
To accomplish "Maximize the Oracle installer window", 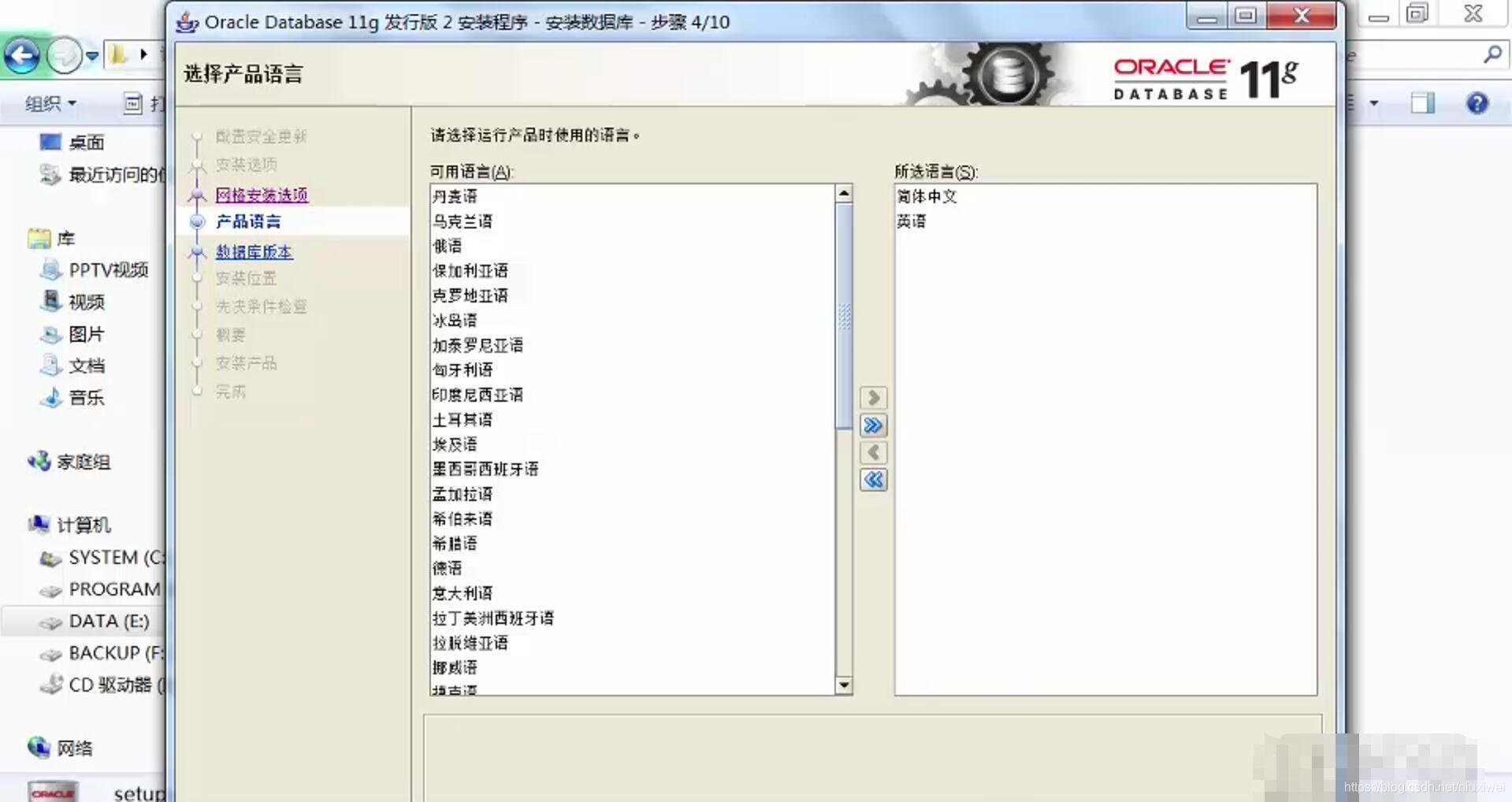I will coord(1246,16).
